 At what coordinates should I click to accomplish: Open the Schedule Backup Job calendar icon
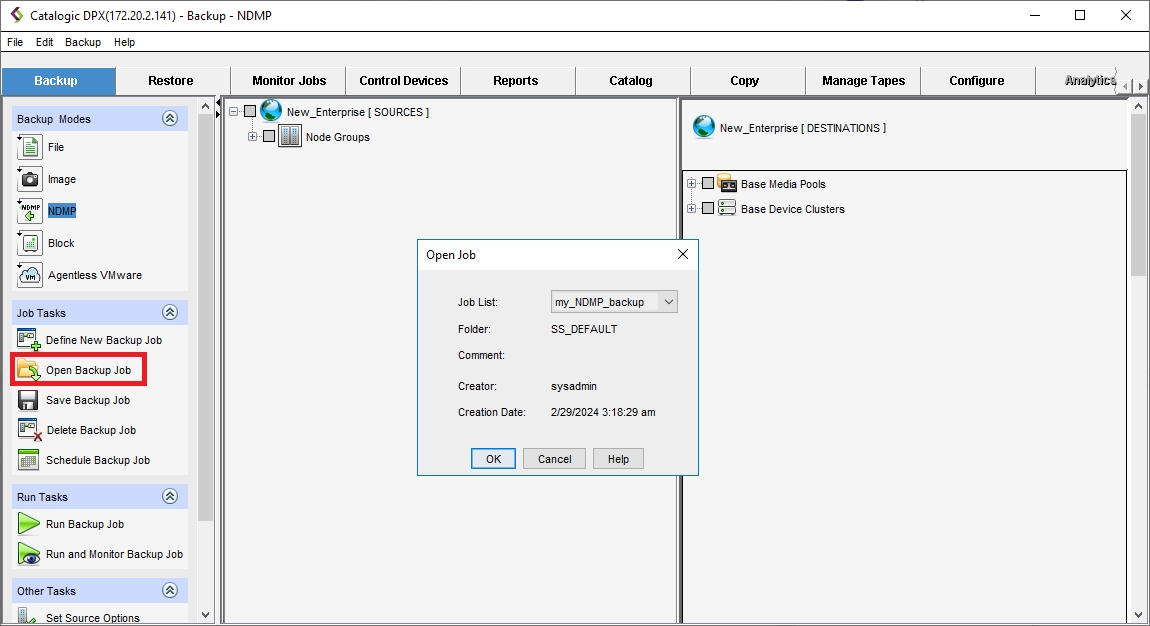click(x=29, y=460)
